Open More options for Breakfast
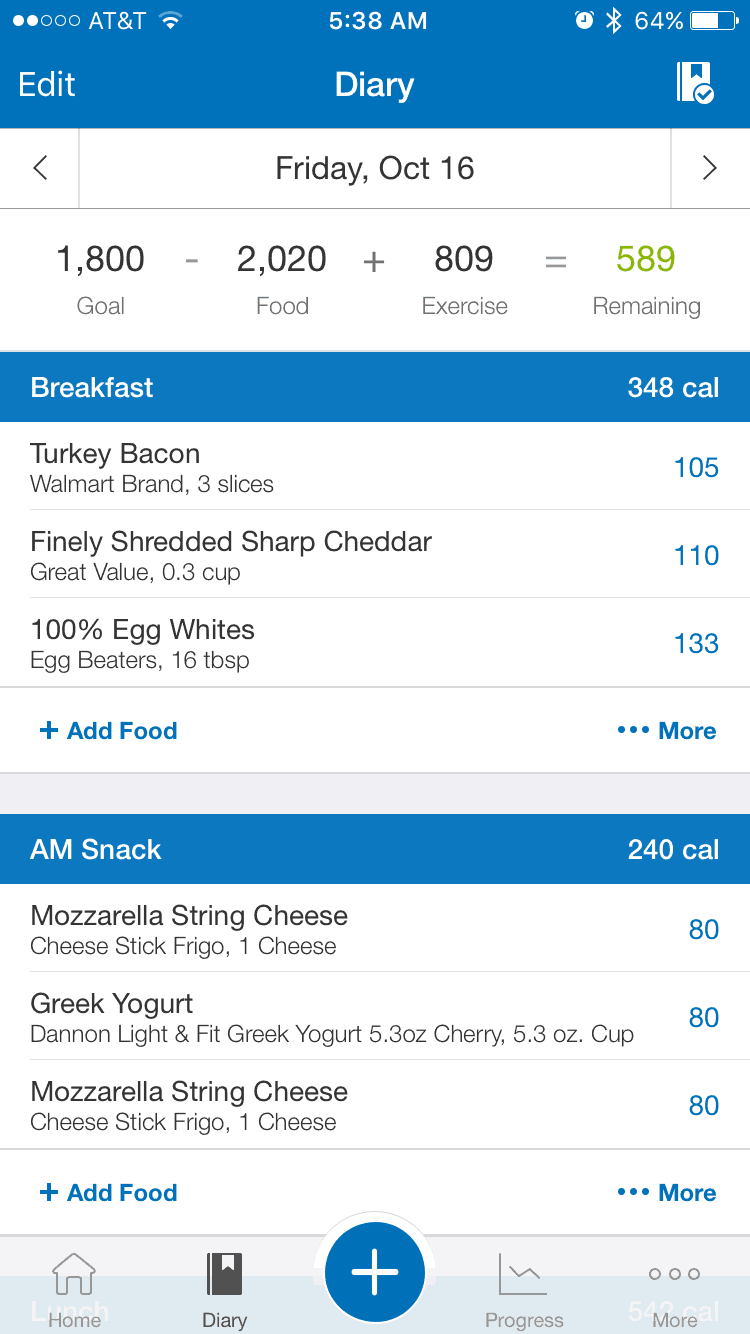 [667, 731]
